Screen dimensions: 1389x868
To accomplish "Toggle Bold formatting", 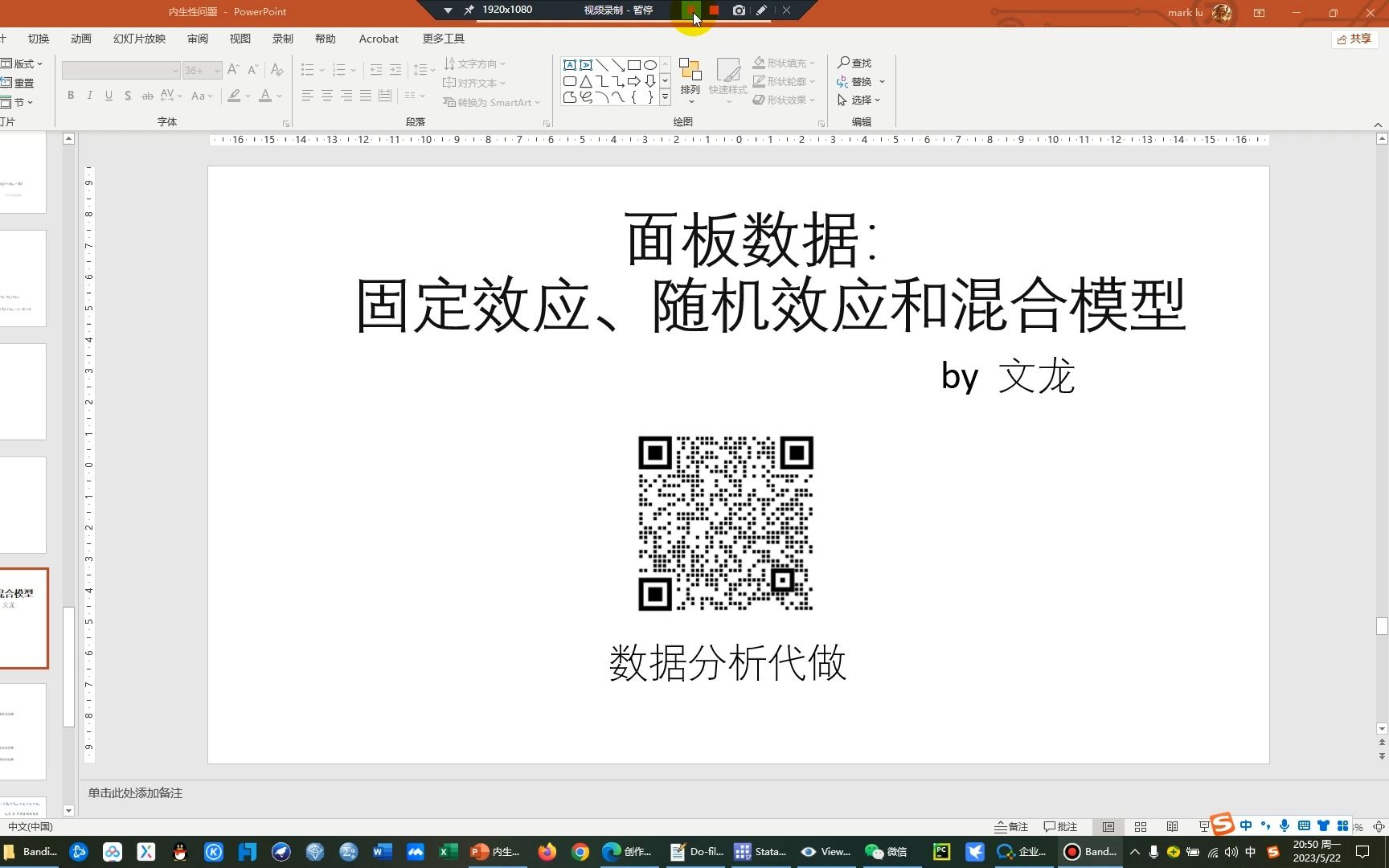I will click(71, 96).
